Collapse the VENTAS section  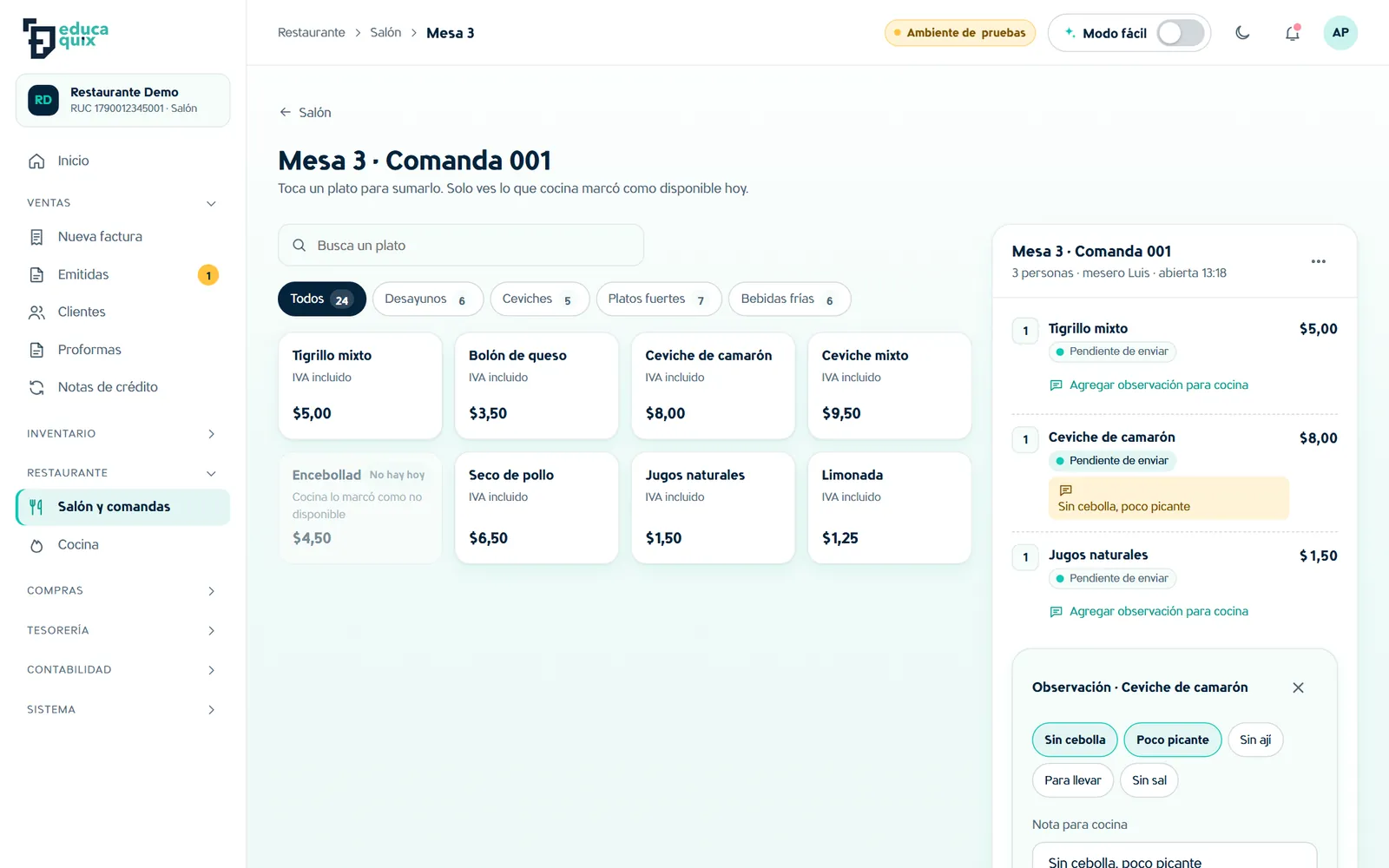(x=122, y=203)
